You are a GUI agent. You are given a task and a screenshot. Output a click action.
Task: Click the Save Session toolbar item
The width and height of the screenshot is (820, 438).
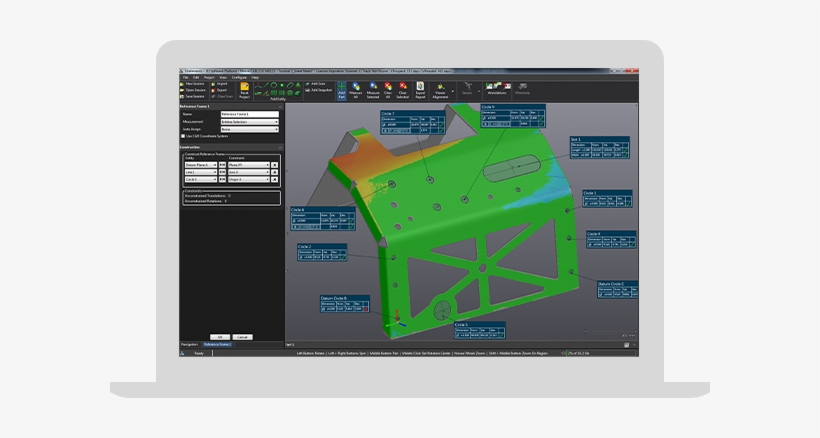pyautogui.click(x=192, y=97)
